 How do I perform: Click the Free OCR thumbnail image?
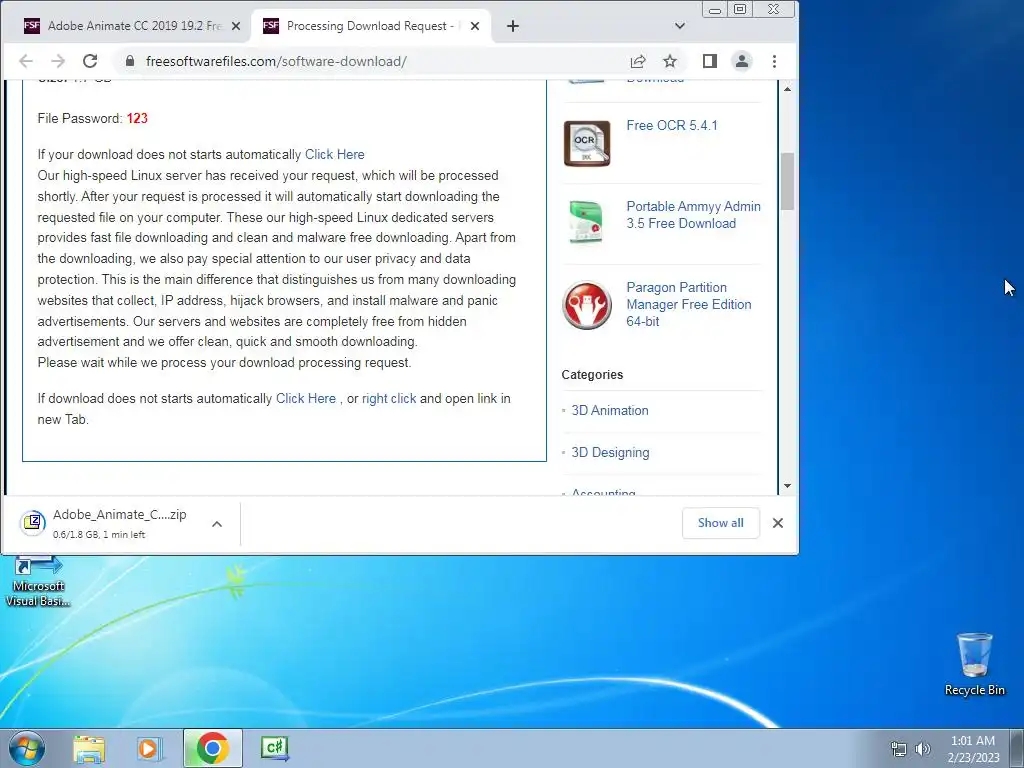(586, 143)
